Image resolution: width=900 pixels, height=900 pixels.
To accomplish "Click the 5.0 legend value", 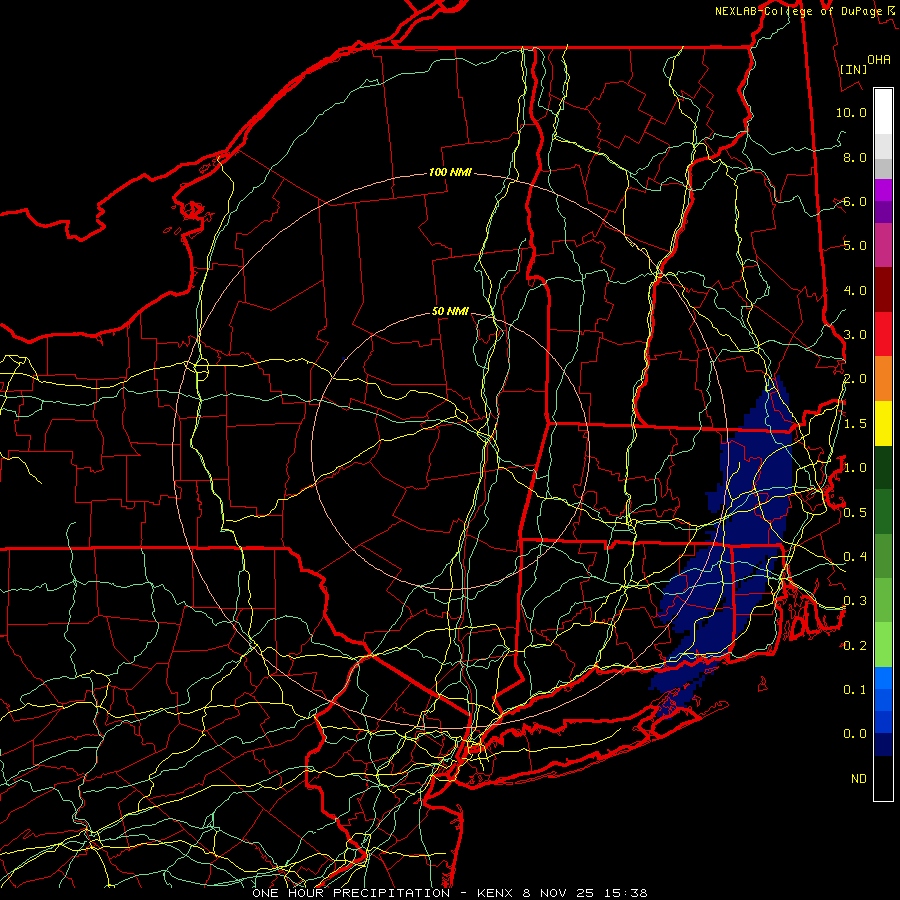I will coord(855,246).
